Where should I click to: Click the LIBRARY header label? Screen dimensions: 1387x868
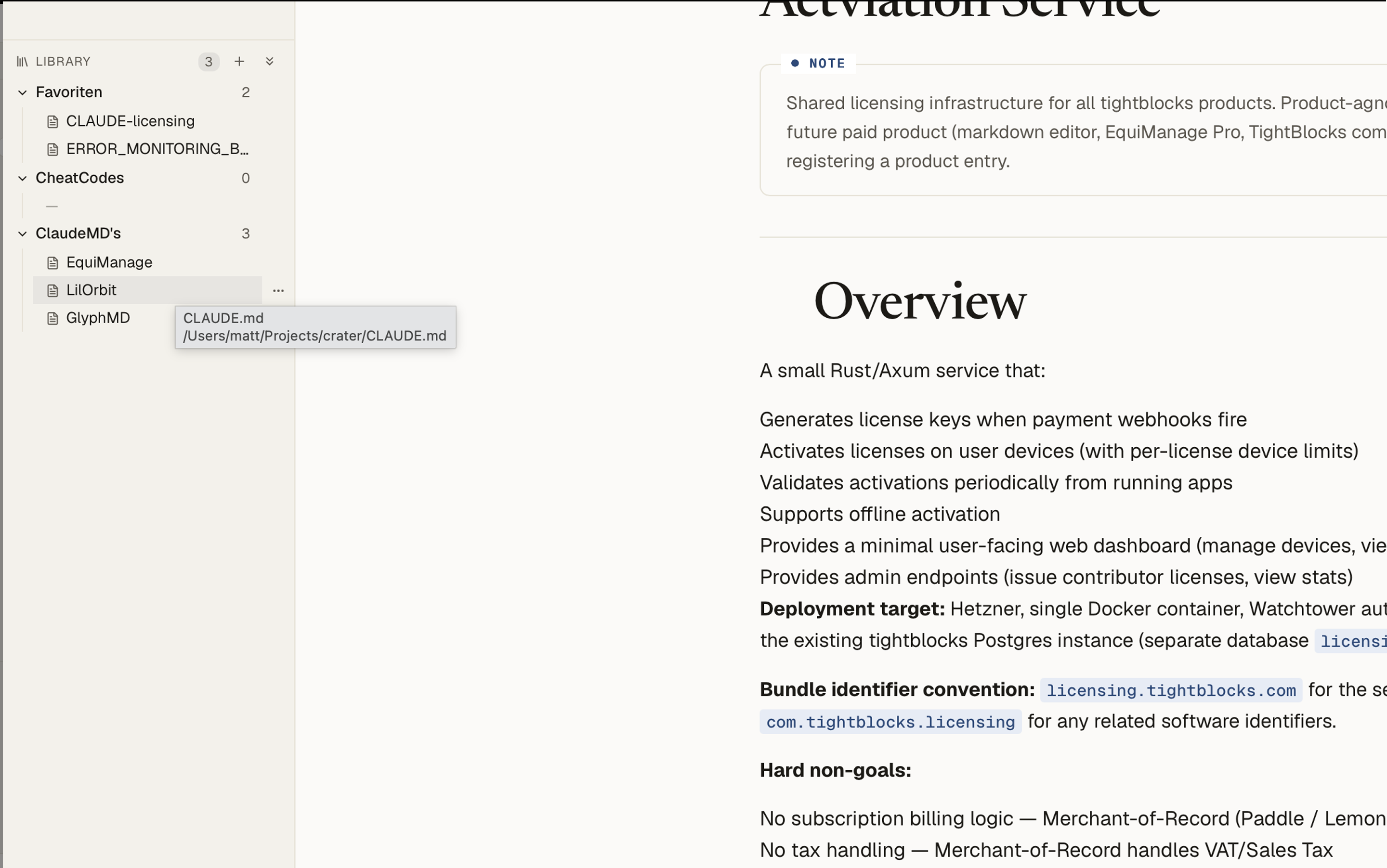point(63,62)
